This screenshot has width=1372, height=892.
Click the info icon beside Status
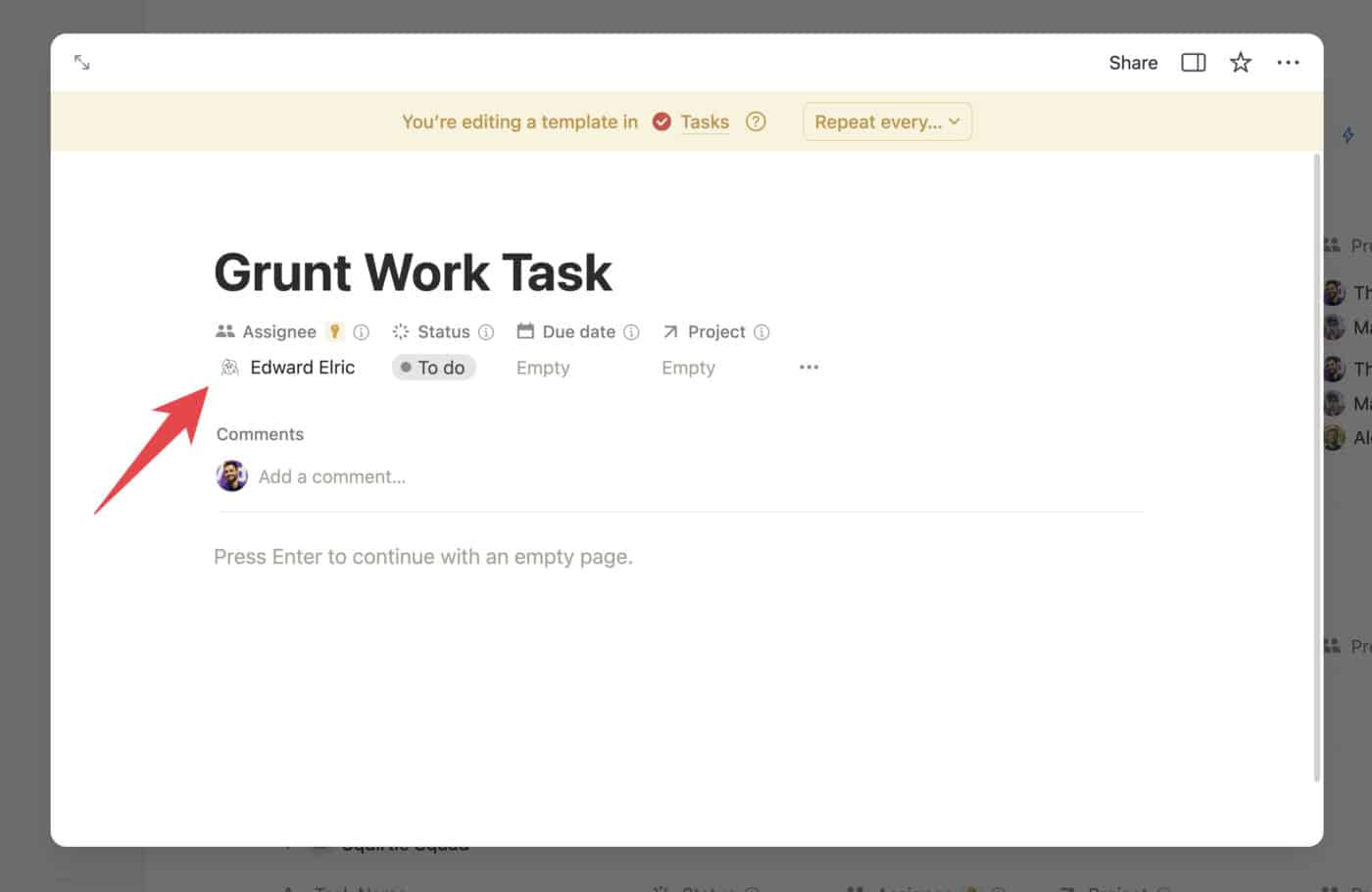[x=486, y=332]
